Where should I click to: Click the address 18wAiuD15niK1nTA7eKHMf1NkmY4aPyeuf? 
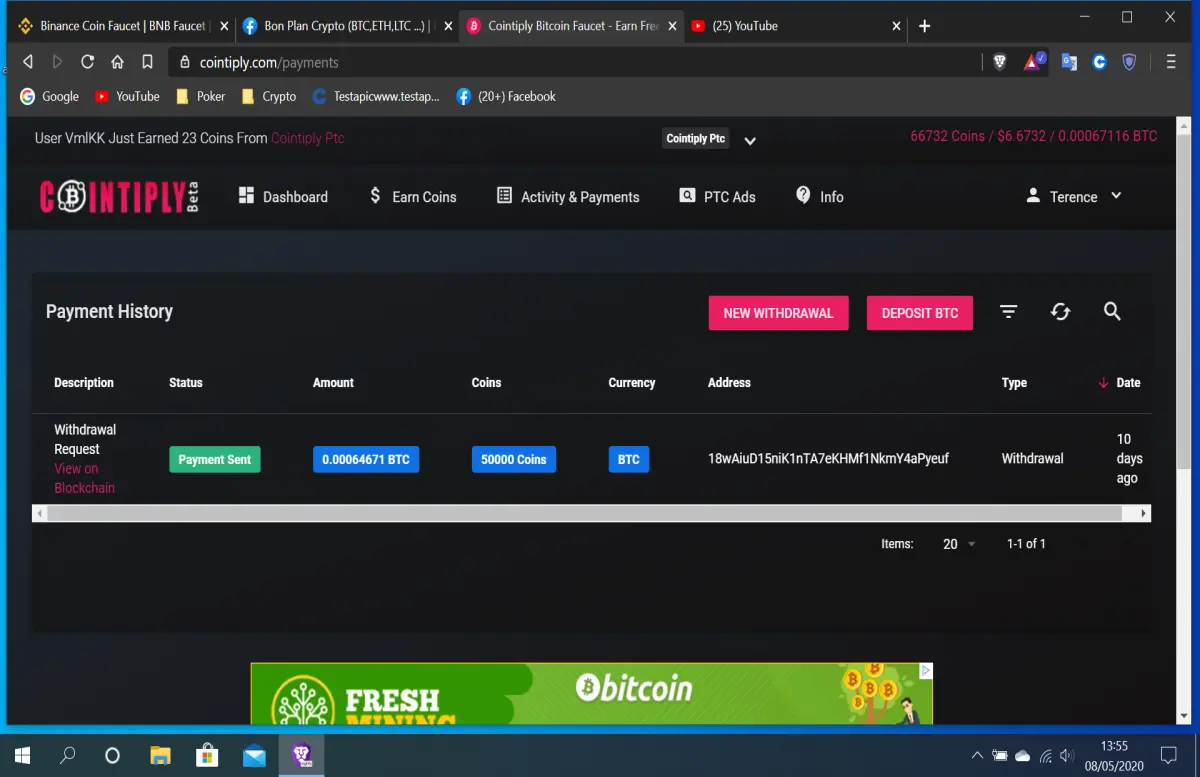tap(829, 459)
